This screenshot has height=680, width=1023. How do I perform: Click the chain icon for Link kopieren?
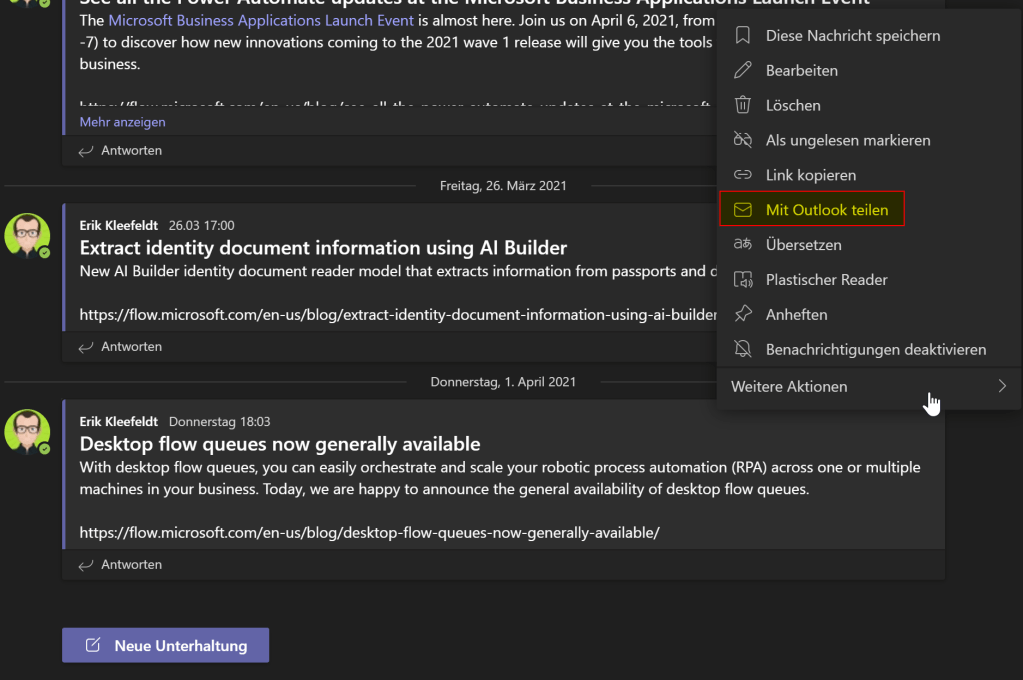(742, 175)
